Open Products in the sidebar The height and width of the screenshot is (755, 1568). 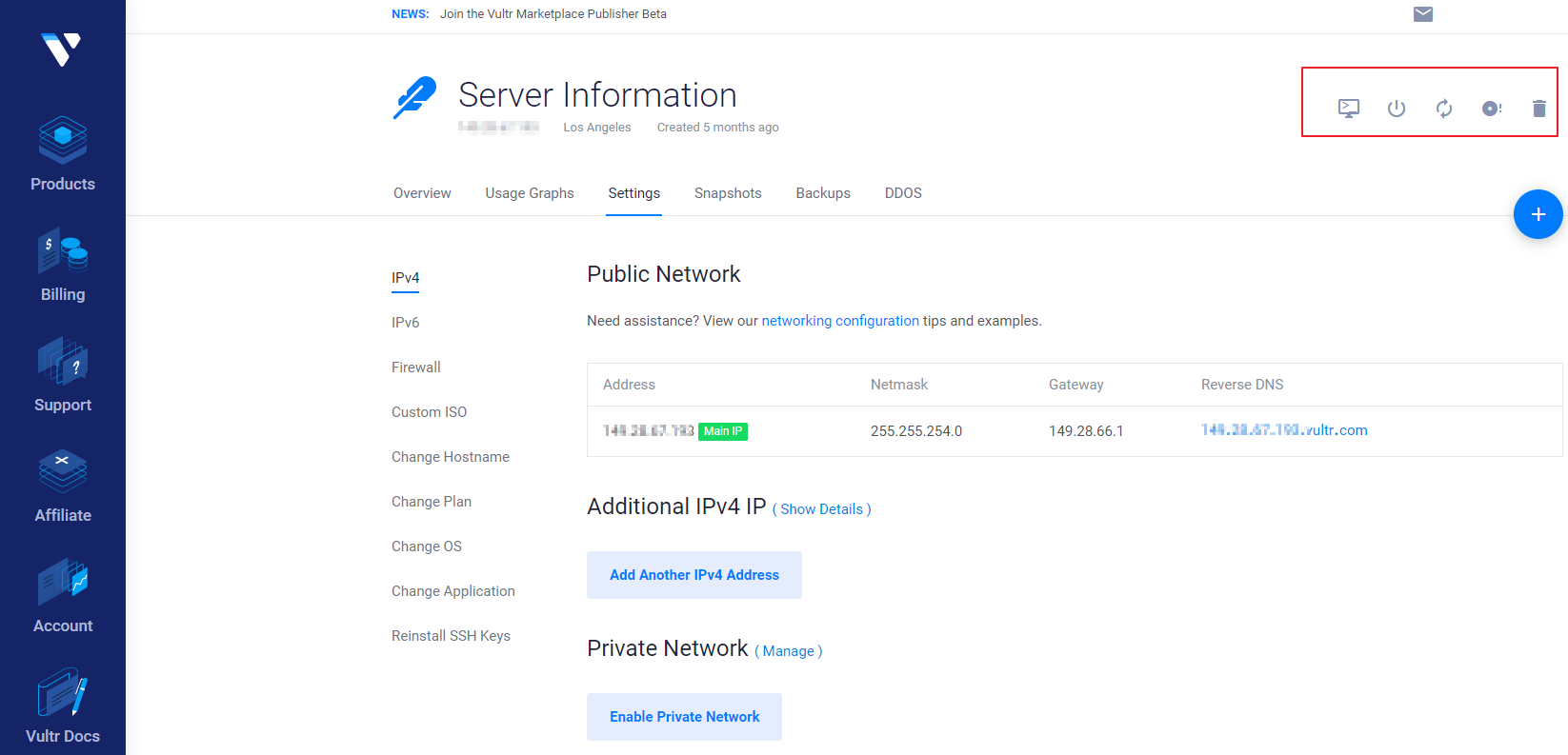click(63, 154)
